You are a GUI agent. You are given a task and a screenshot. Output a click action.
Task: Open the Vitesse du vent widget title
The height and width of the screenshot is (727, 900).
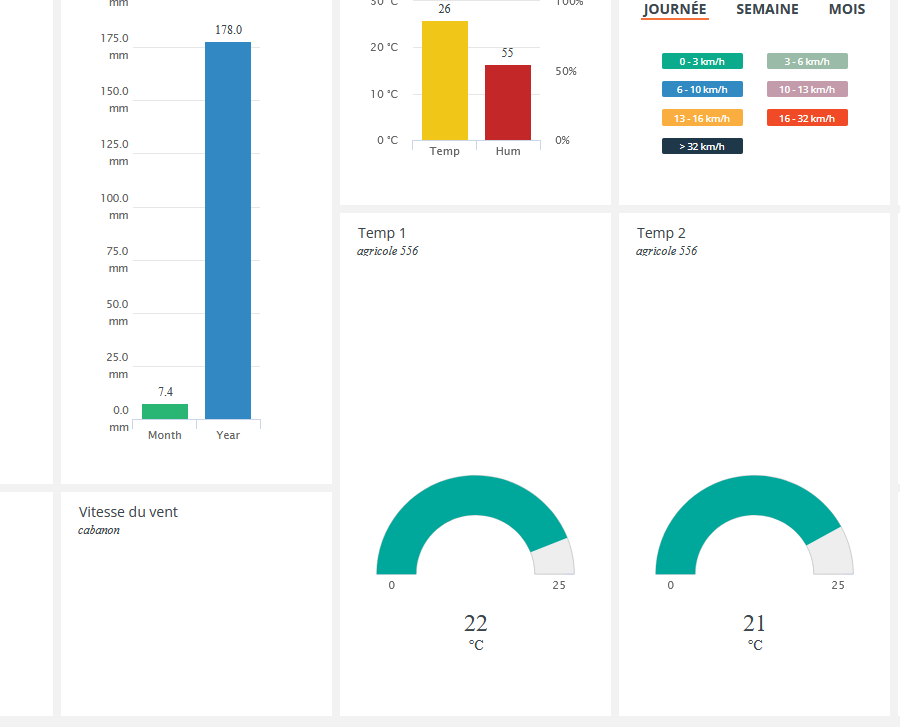tap(128, 512)
